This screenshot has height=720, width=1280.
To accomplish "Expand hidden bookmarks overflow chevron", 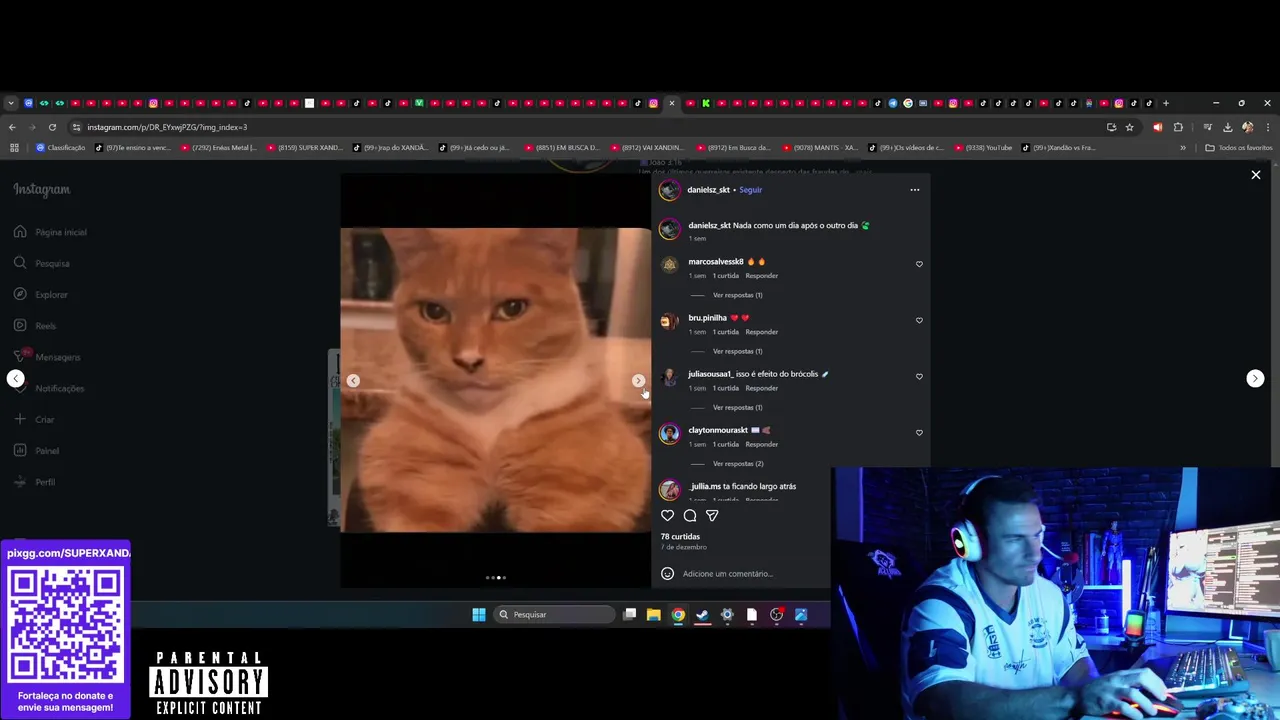I will (1183, 148).
